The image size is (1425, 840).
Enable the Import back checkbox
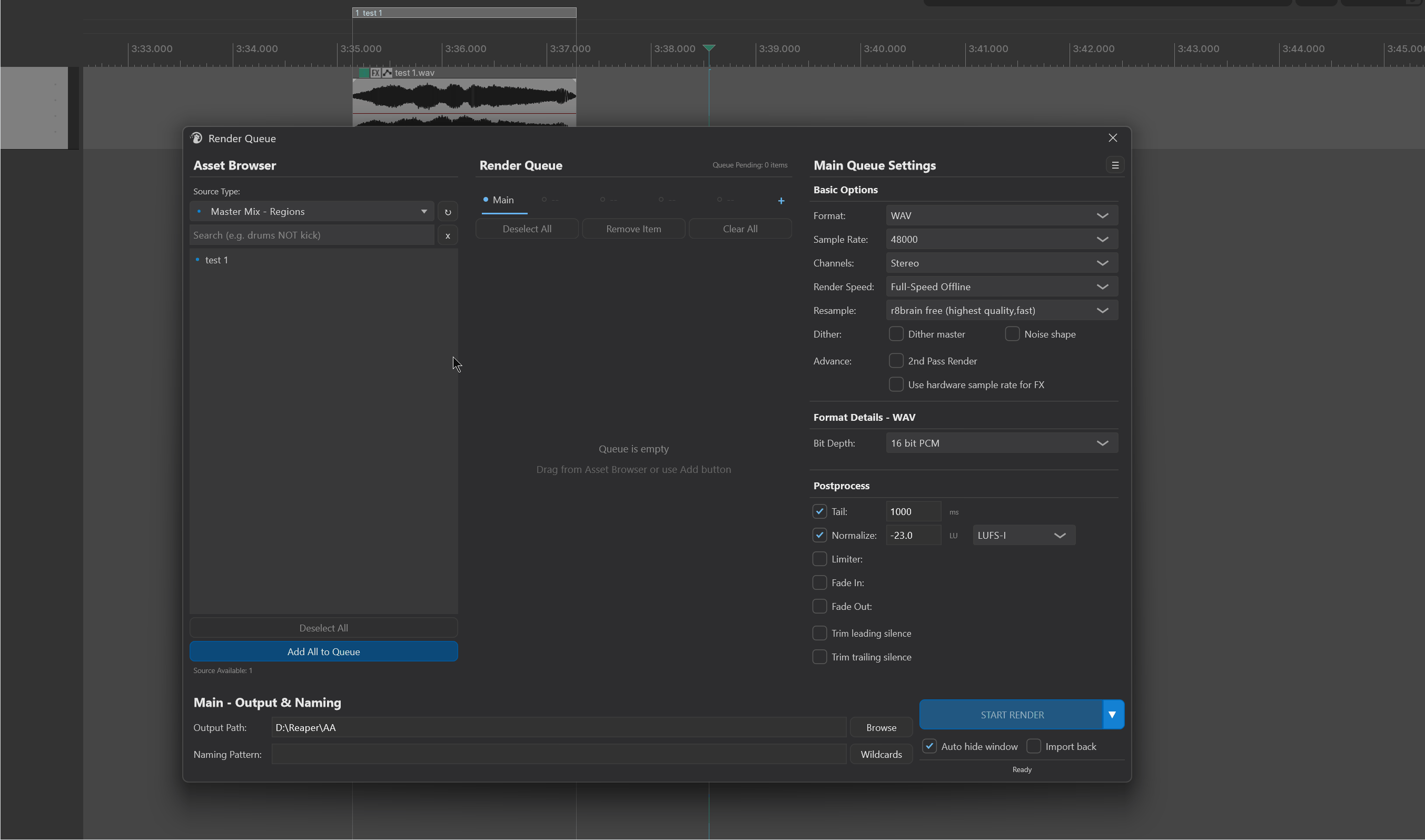tap(1033, 747)
